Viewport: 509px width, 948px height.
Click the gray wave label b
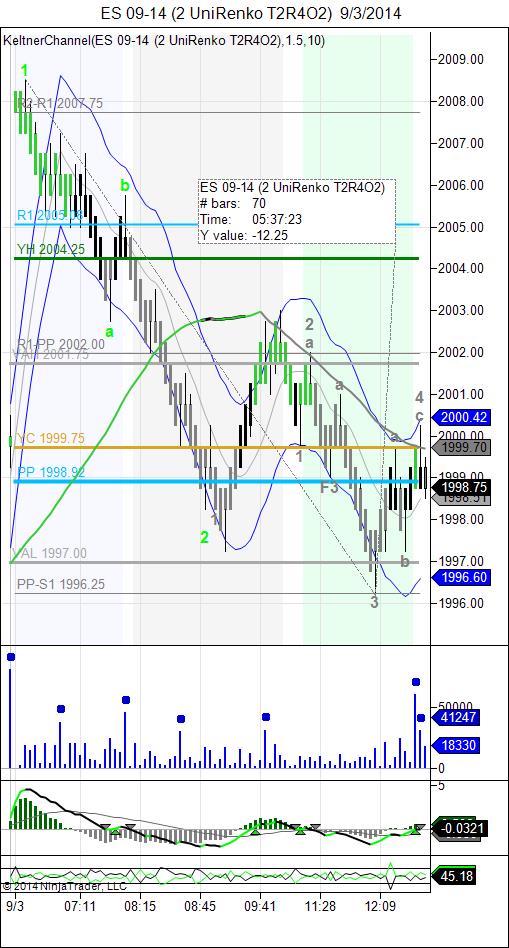[405, 562]
